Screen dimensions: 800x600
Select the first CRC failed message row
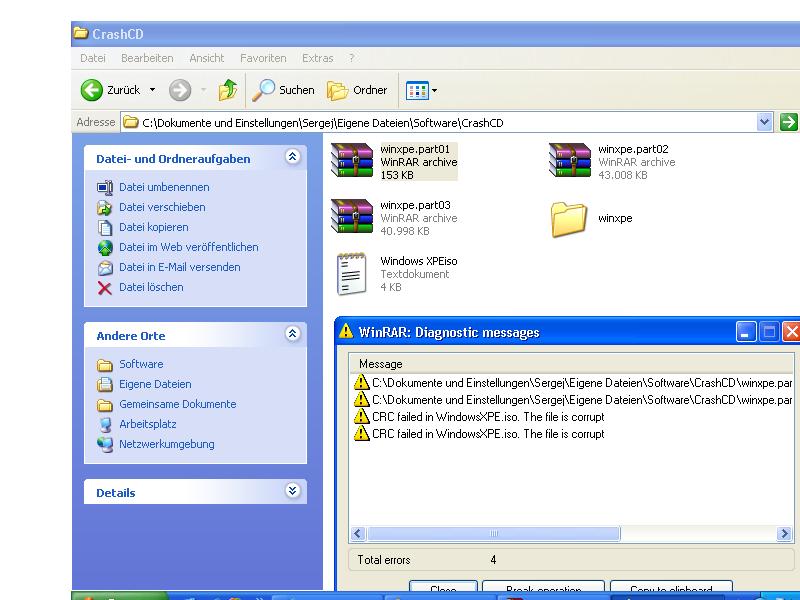479,417
